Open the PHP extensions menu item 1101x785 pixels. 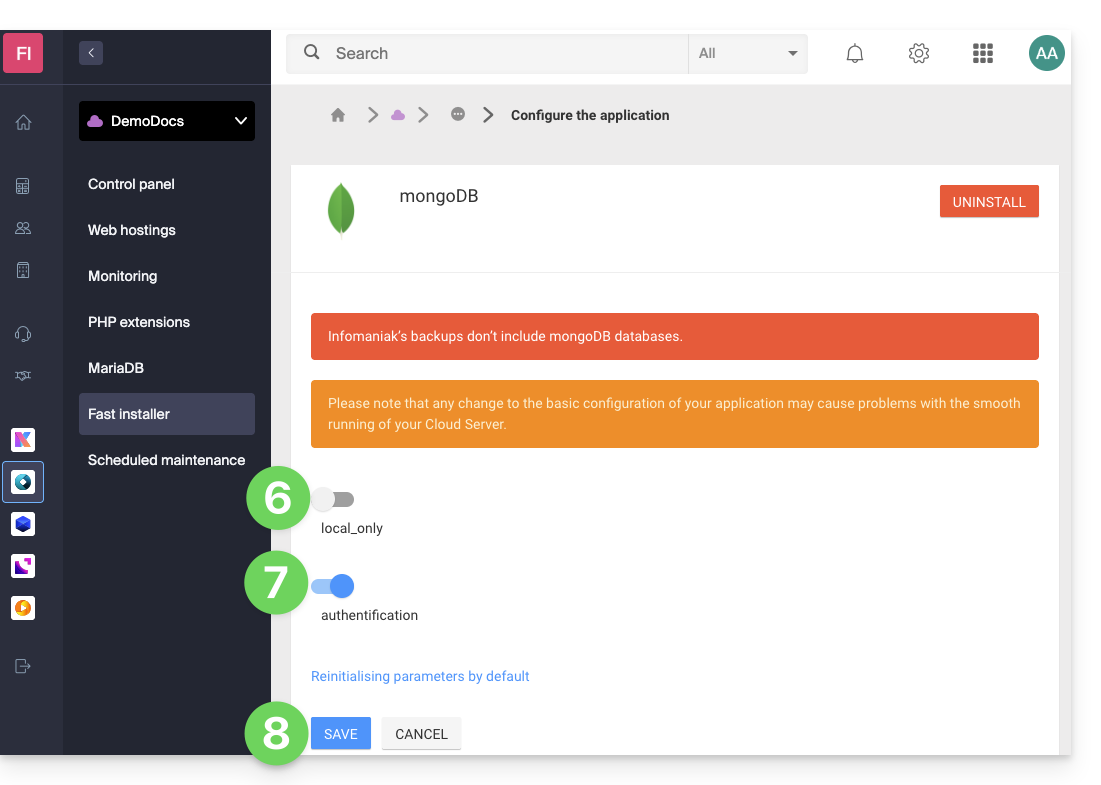139,322
